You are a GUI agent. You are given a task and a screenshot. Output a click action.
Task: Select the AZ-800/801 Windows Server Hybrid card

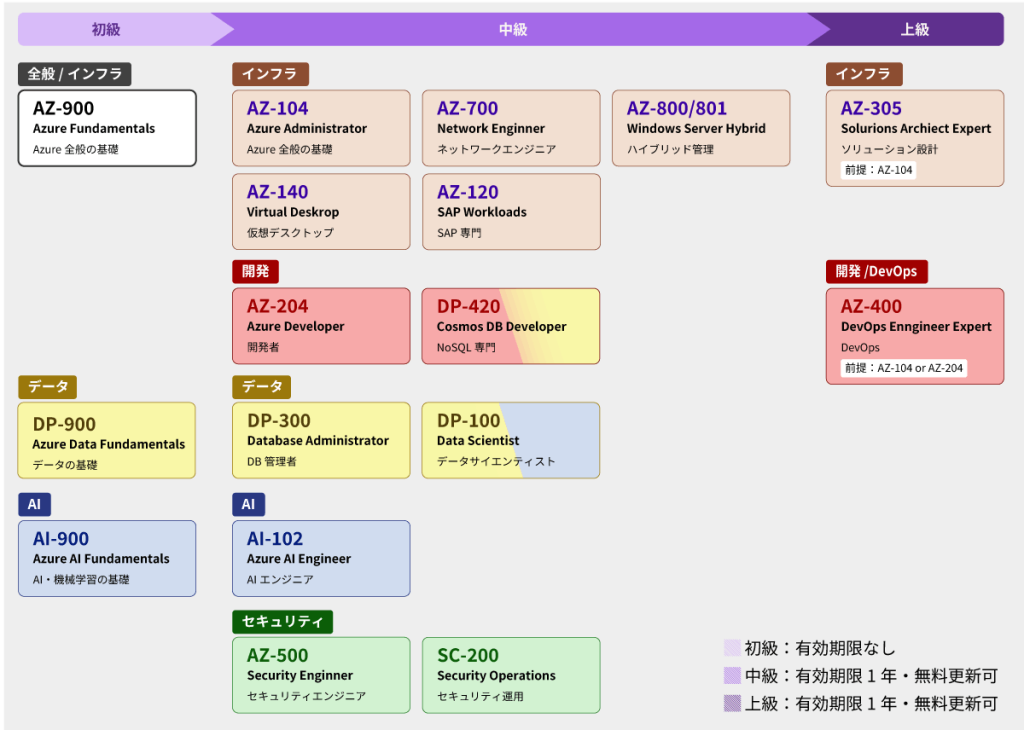pyautogui.click(x=701, y=127)
